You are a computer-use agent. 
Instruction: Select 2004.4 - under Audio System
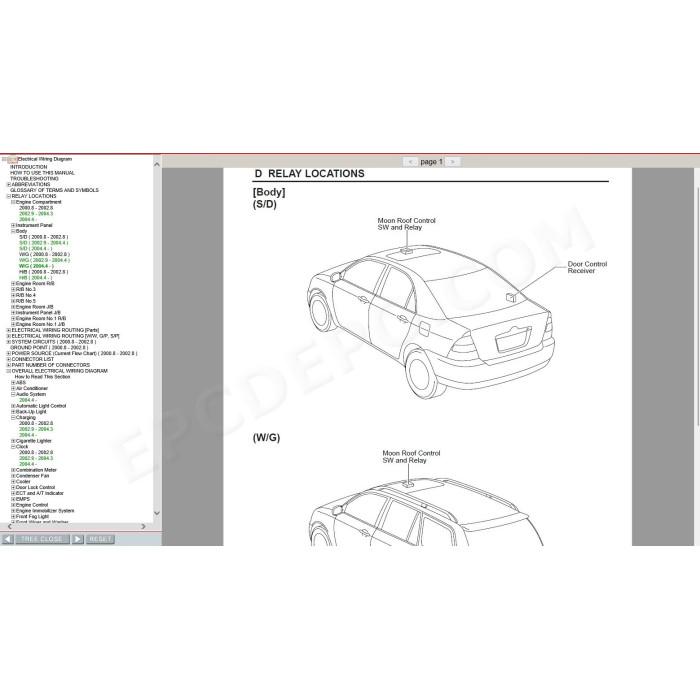tap(28, 400)
